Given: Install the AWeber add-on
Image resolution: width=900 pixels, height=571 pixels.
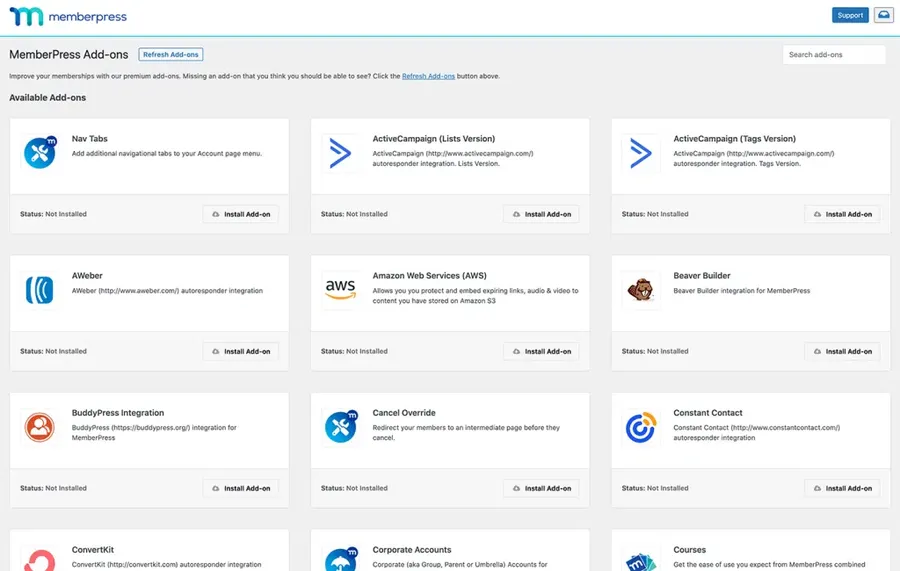Looking at the screenshot, I should click(x=240, y=351).
